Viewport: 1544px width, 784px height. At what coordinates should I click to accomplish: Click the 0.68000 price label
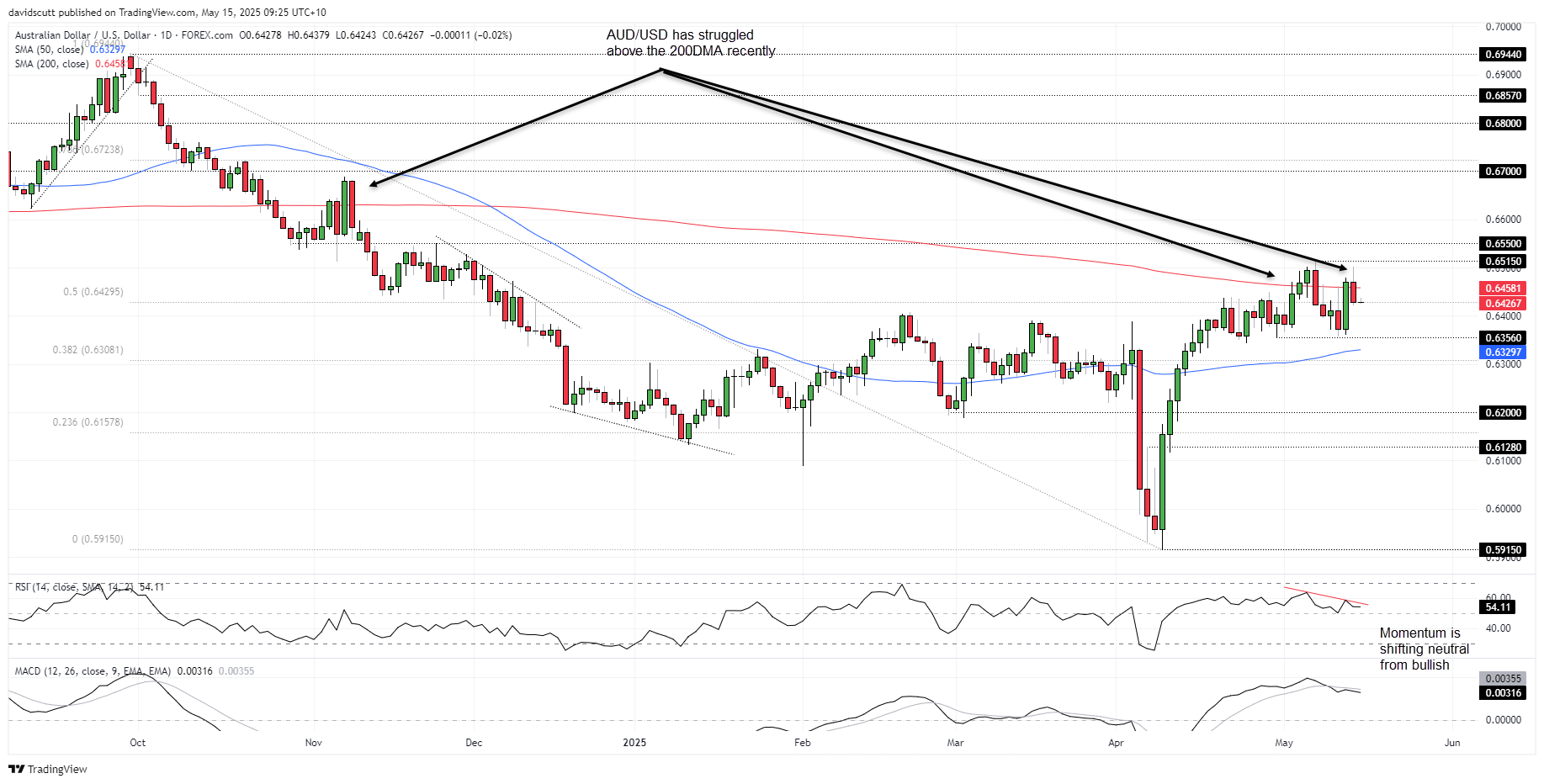click(1503, 124)
